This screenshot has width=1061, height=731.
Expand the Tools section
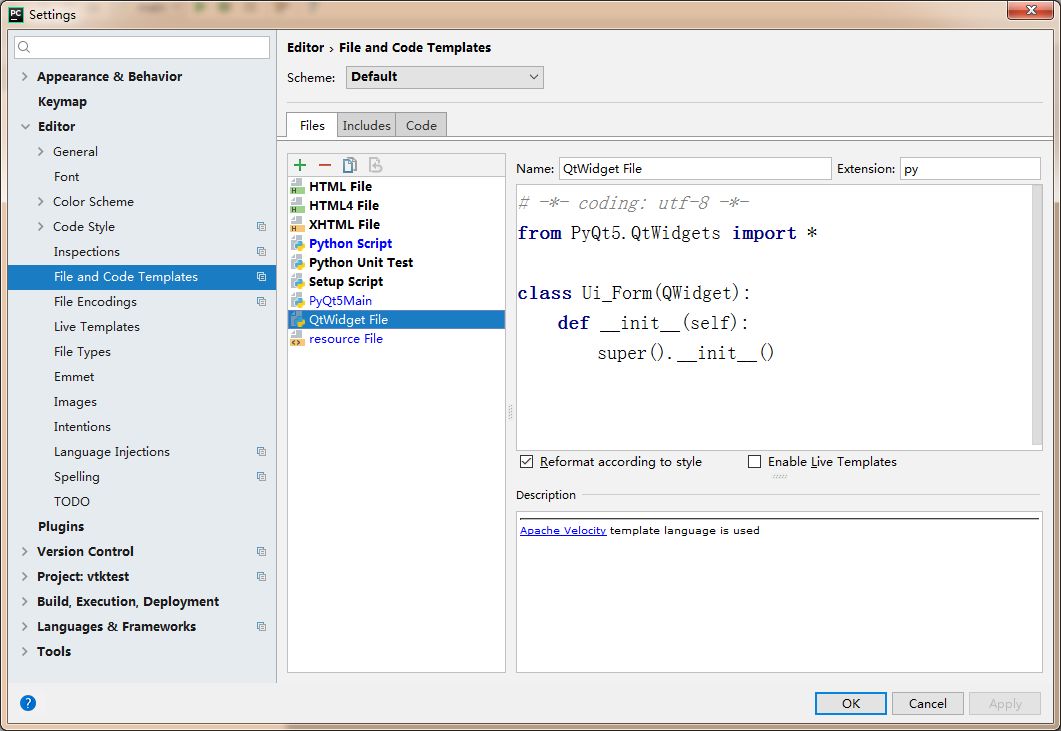pos(24,652)
